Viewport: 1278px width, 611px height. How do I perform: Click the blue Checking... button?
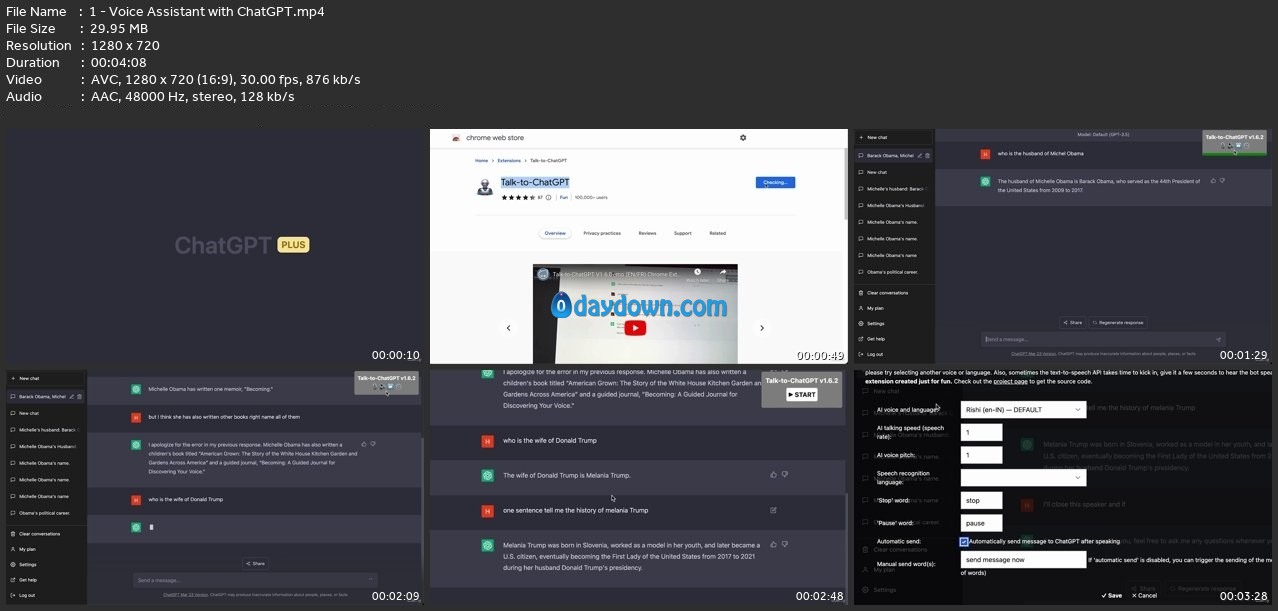775,183
